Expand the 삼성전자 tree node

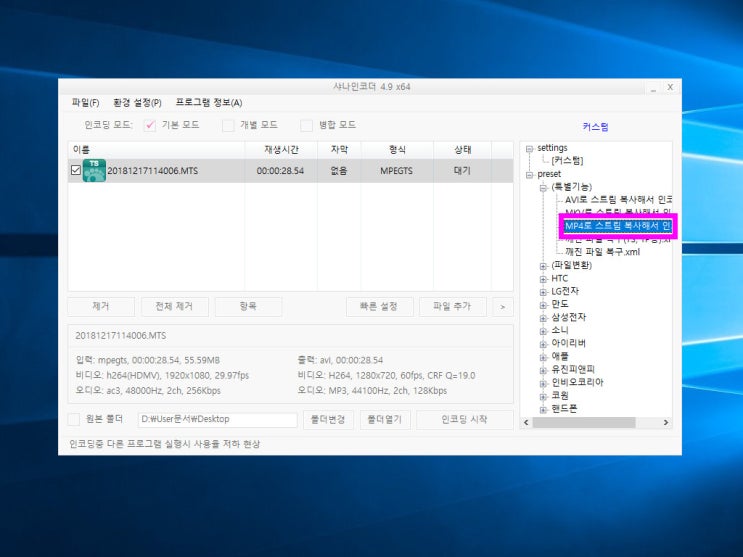point(543,318)
